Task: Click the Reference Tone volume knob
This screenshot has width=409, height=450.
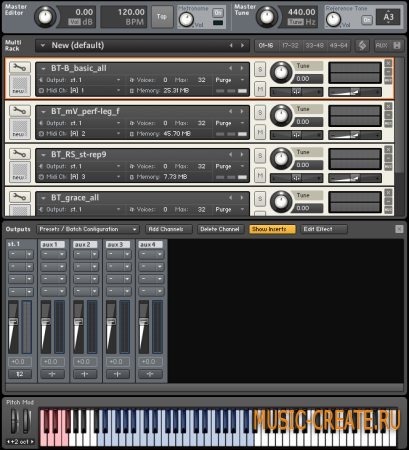Action: pyautogui.click(x=333, y=20)
